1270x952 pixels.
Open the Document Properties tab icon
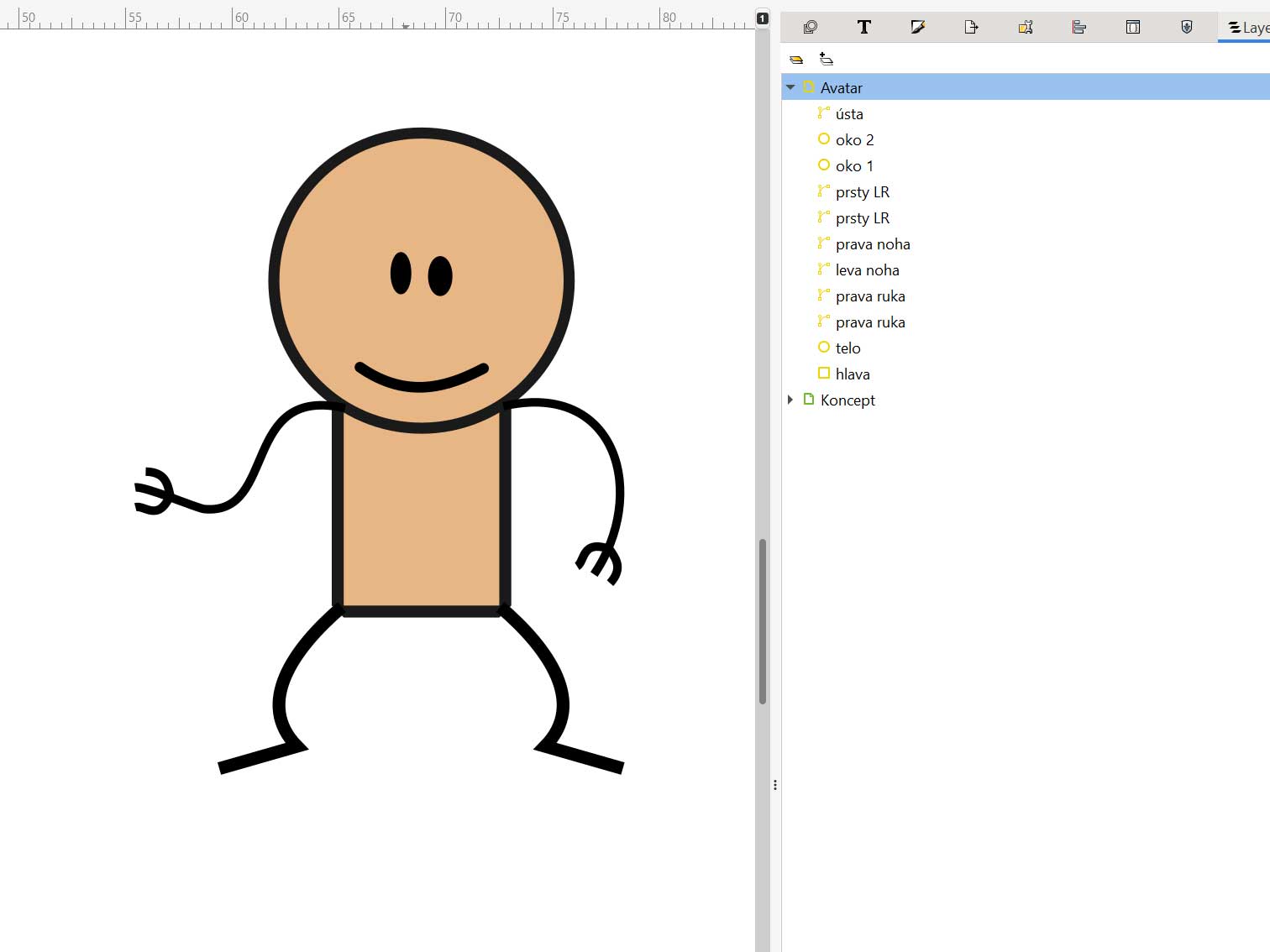[x=1025, y=28]
